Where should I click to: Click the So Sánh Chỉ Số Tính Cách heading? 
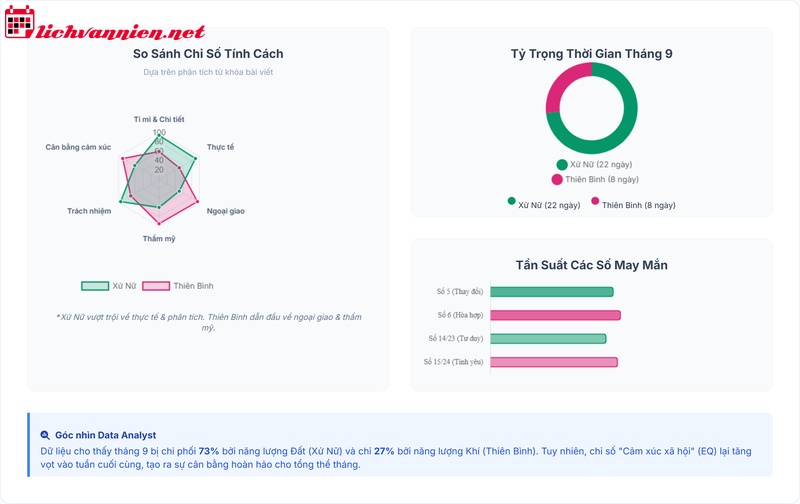(207, 53)
